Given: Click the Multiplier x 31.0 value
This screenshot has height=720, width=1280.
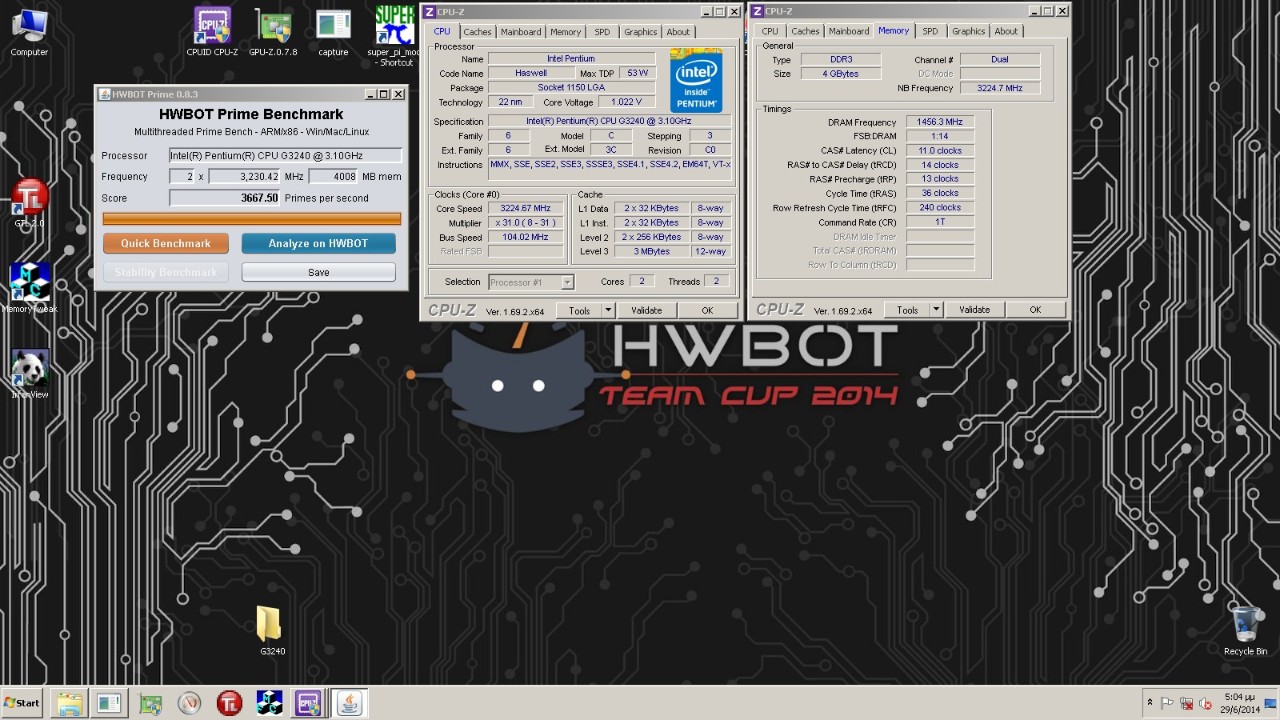Looking at the screenshot, I should click(x=525, y=223).
